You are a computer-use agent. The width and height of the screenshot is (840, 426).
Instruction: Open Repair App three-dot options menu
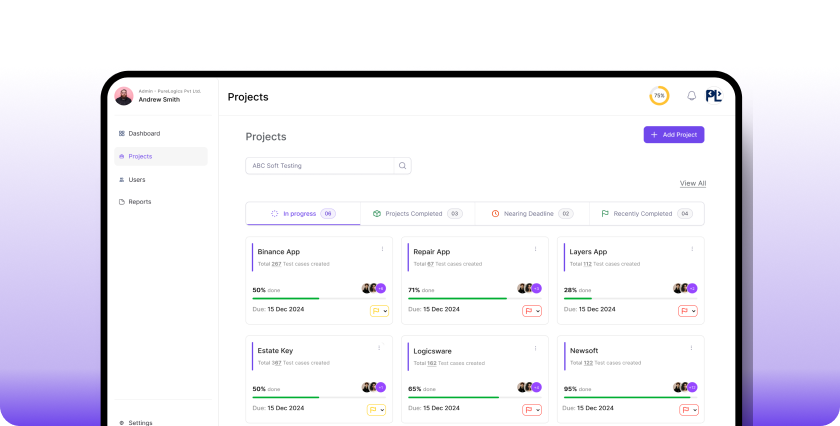click(x=537, y=249)
